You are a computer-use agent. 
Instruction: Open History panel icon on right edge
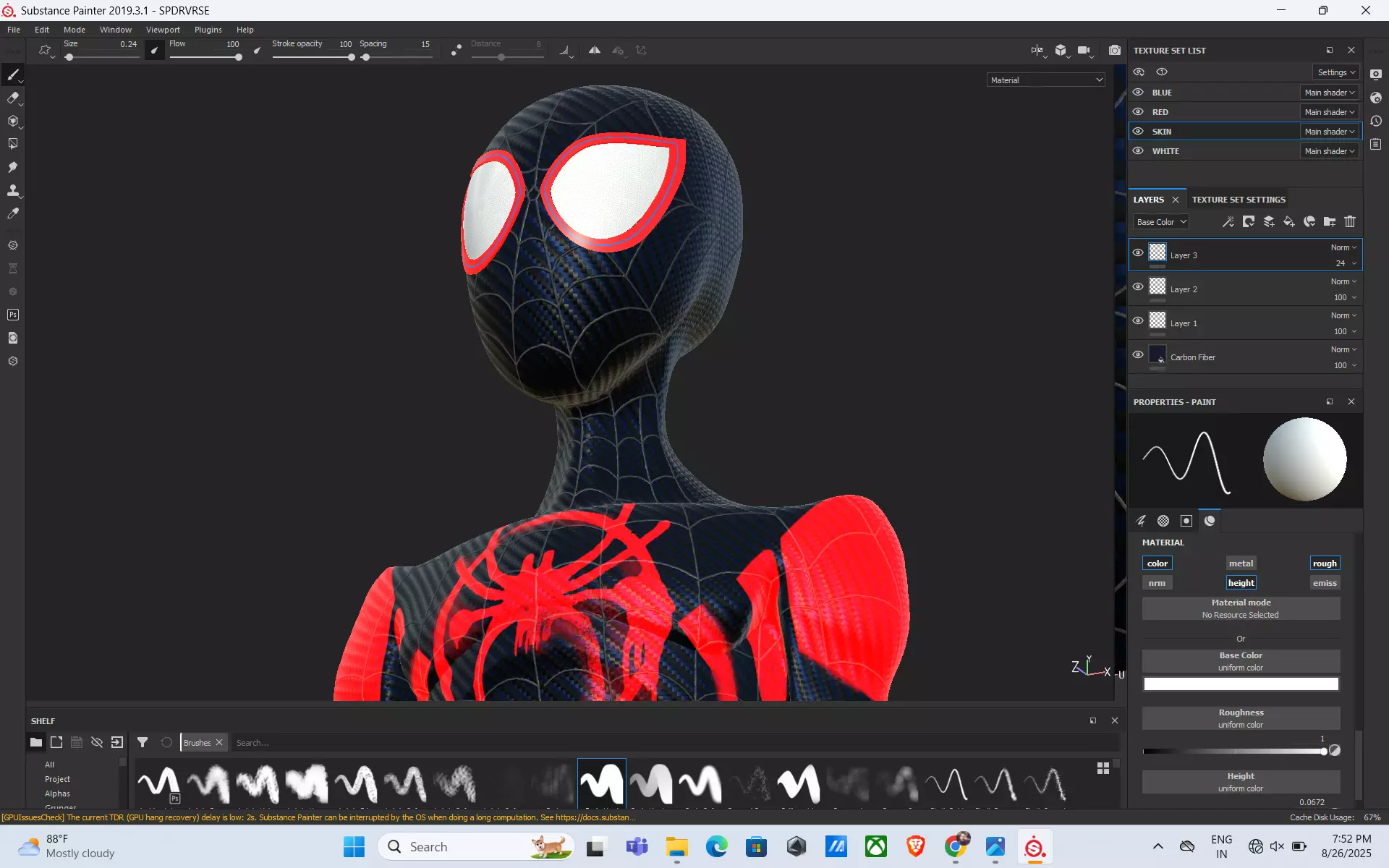(x=1376, y=122)
